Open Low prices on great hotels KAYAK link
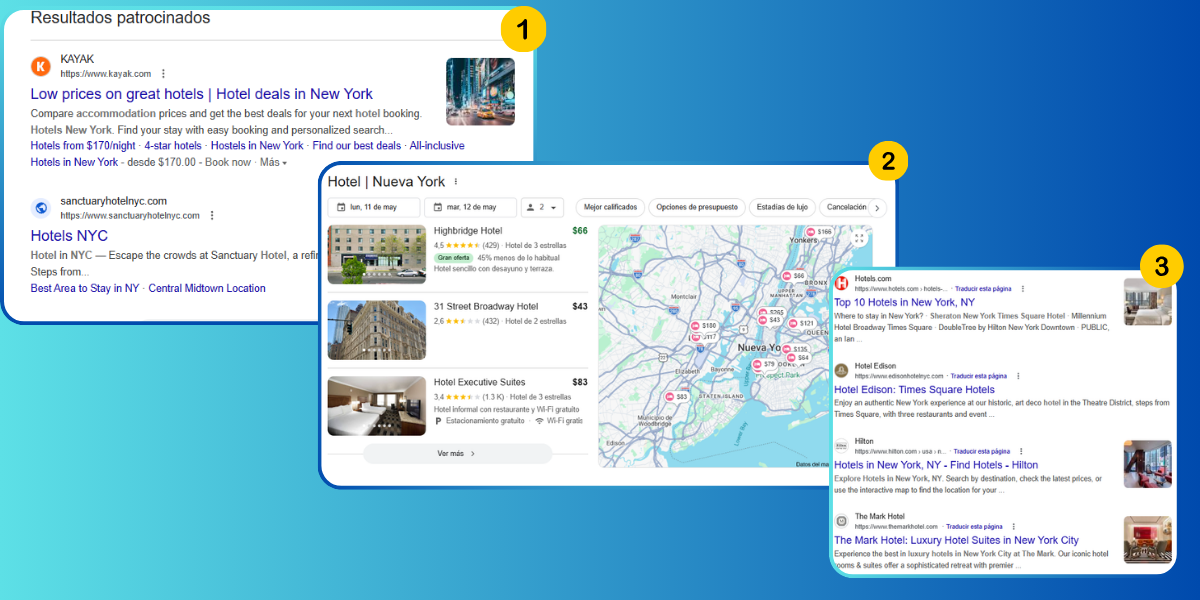Viewport: 1200px width, 600px height. 202,94
